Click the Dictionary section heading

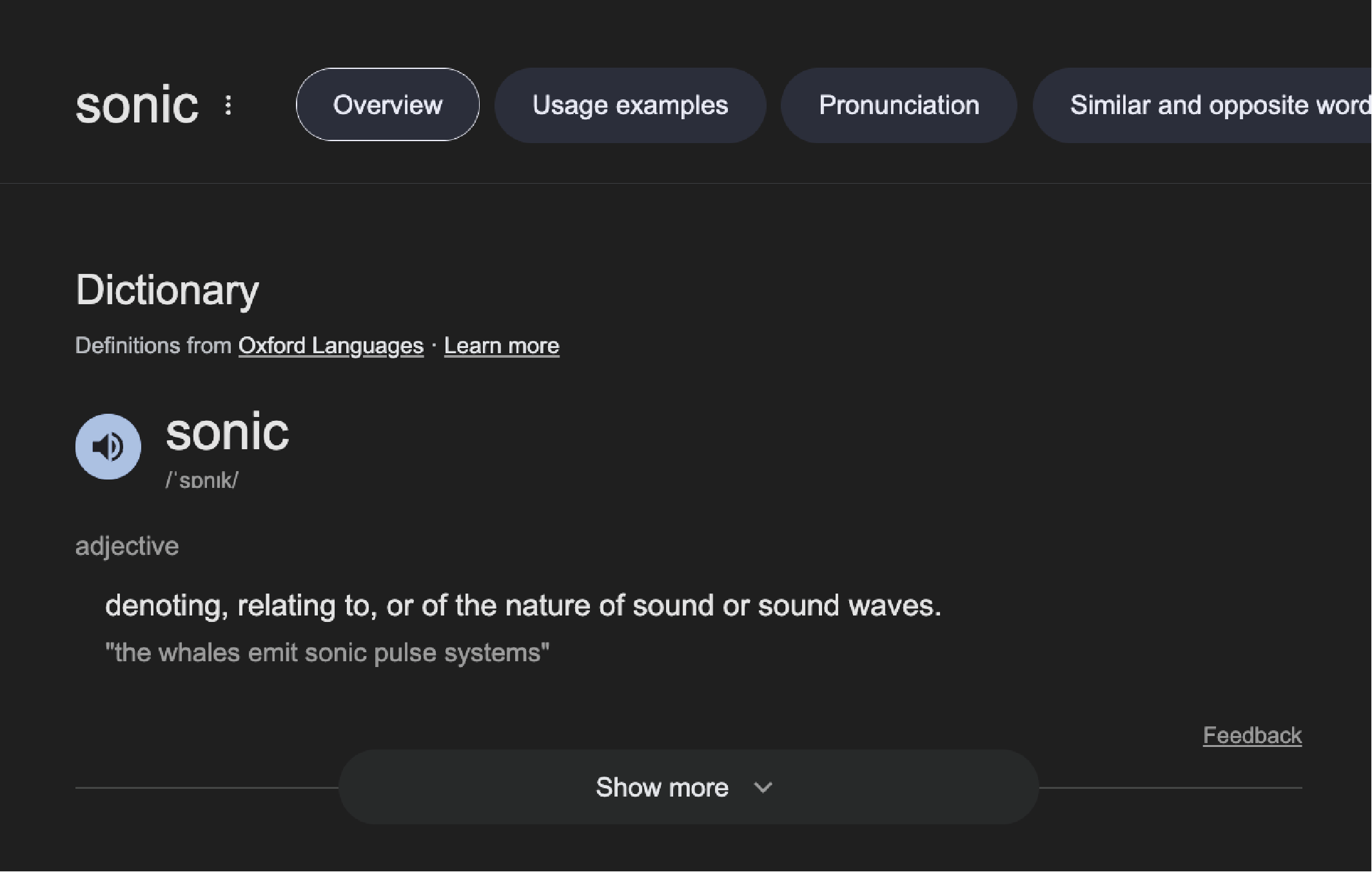click(x=167, y=290)
